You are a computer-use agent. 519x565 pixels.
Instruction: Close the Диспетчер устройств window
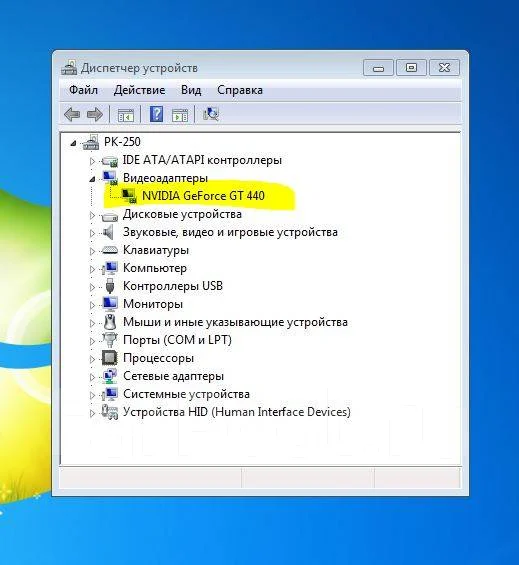click(x=444, y=67)
